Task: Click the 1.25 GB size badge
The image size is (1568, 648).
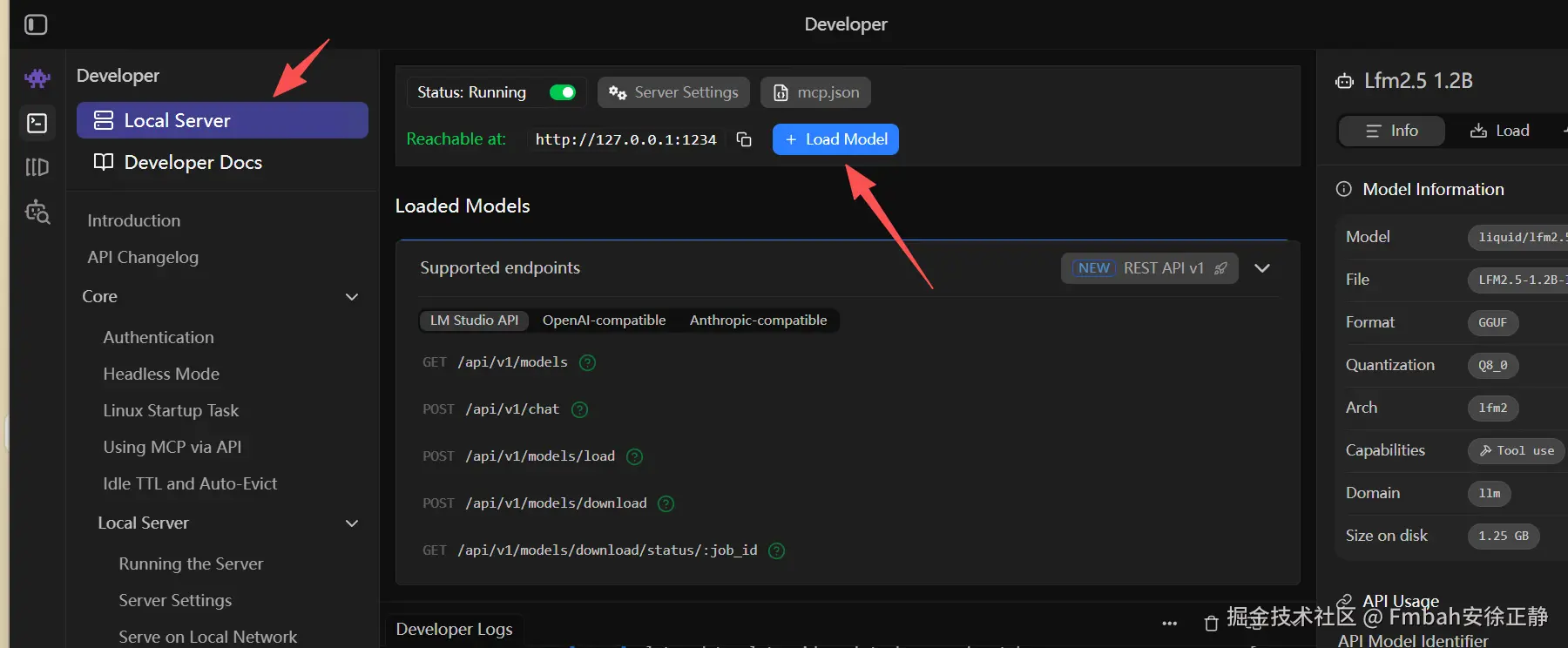Action: tap(1504, 536)
